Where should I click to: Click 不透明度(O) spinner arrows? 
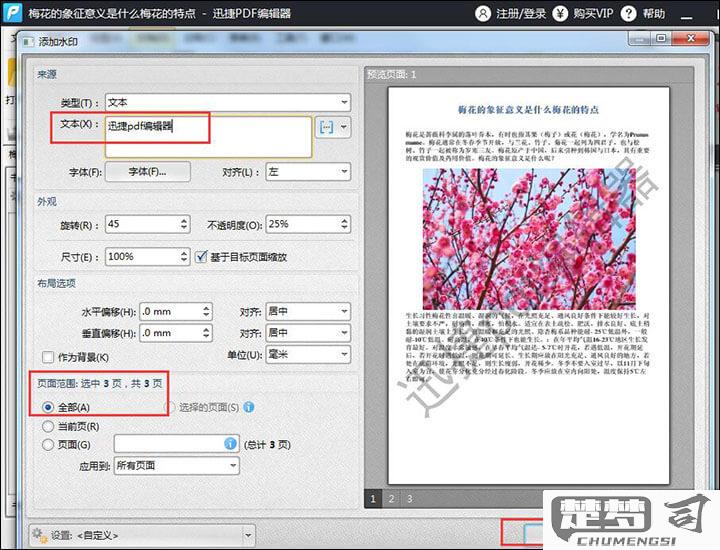pos(344,224)
